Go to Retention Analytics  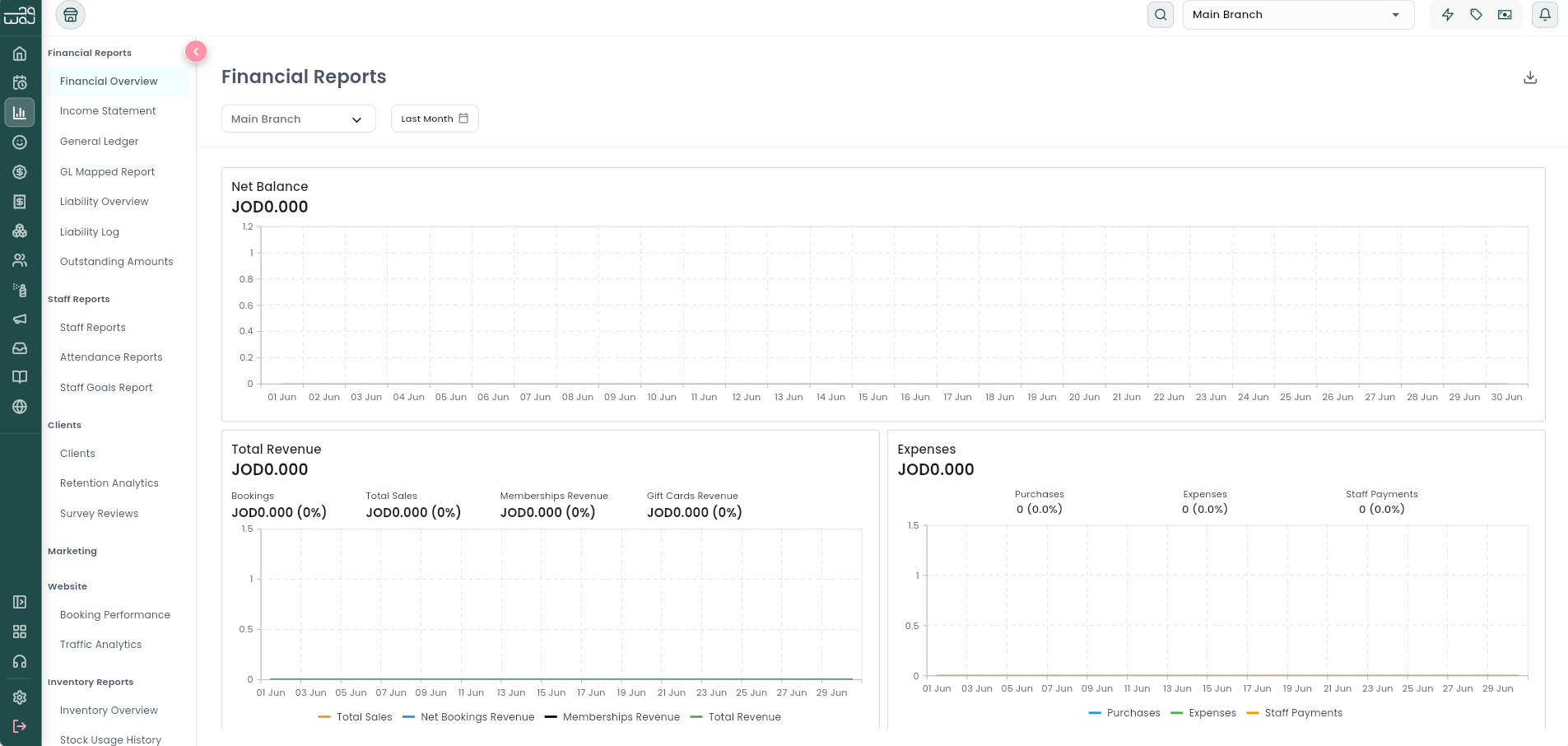[109, 483]
